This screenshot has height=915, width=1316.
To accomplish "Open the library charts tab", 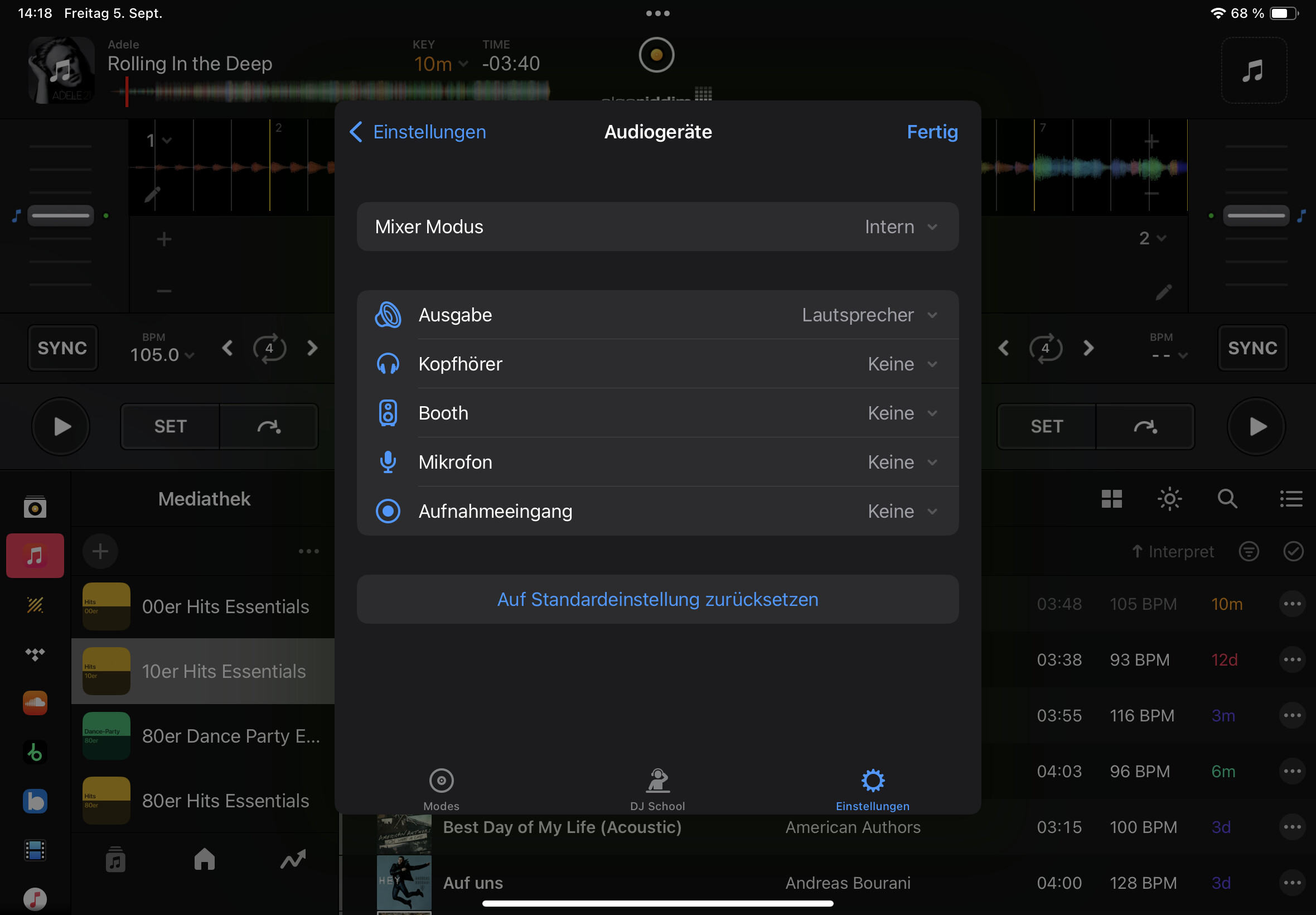I will tap(293, 859).
